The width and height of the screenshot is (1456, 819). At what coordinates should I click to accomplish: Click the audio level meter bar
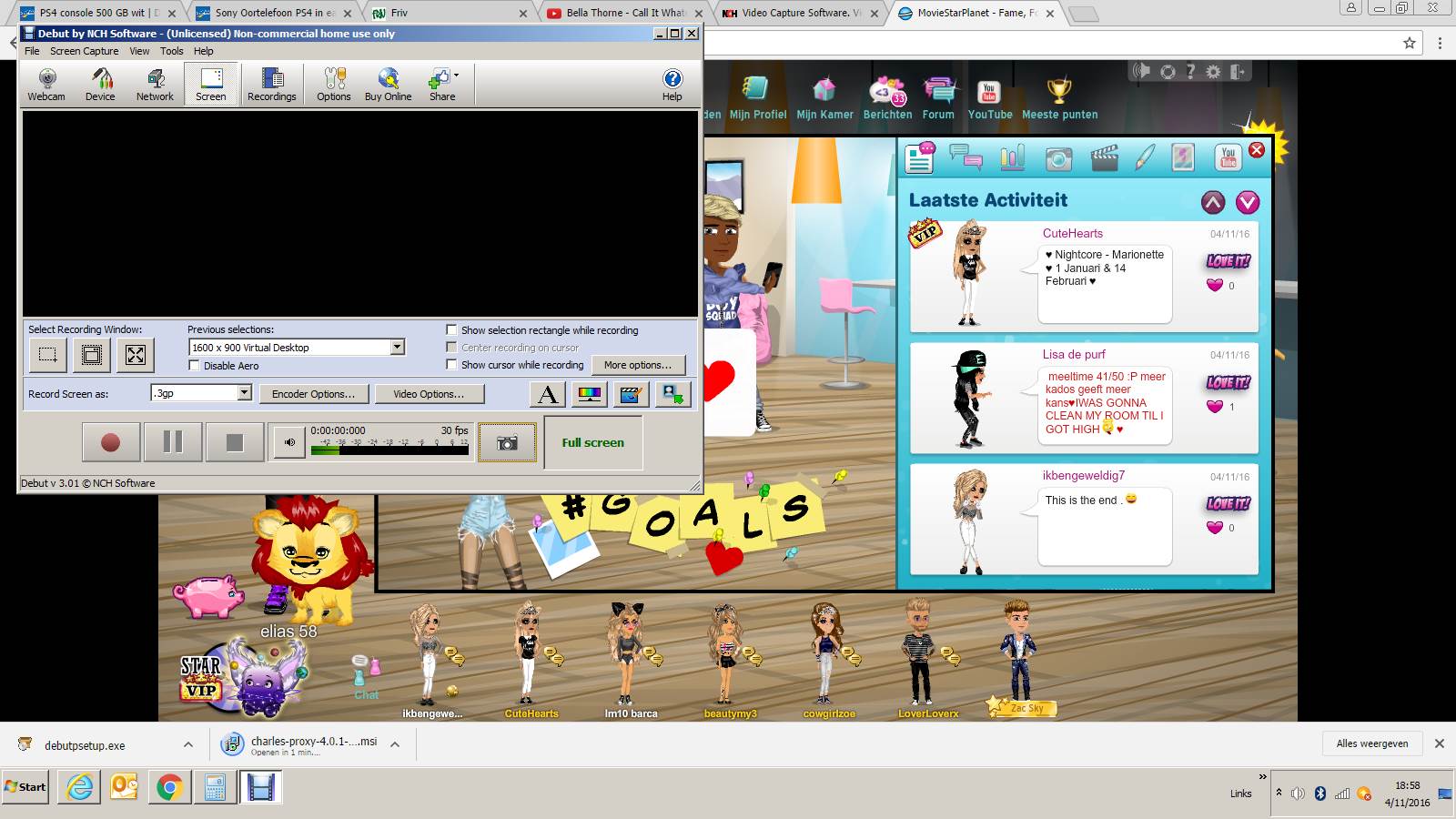point(389,450)
